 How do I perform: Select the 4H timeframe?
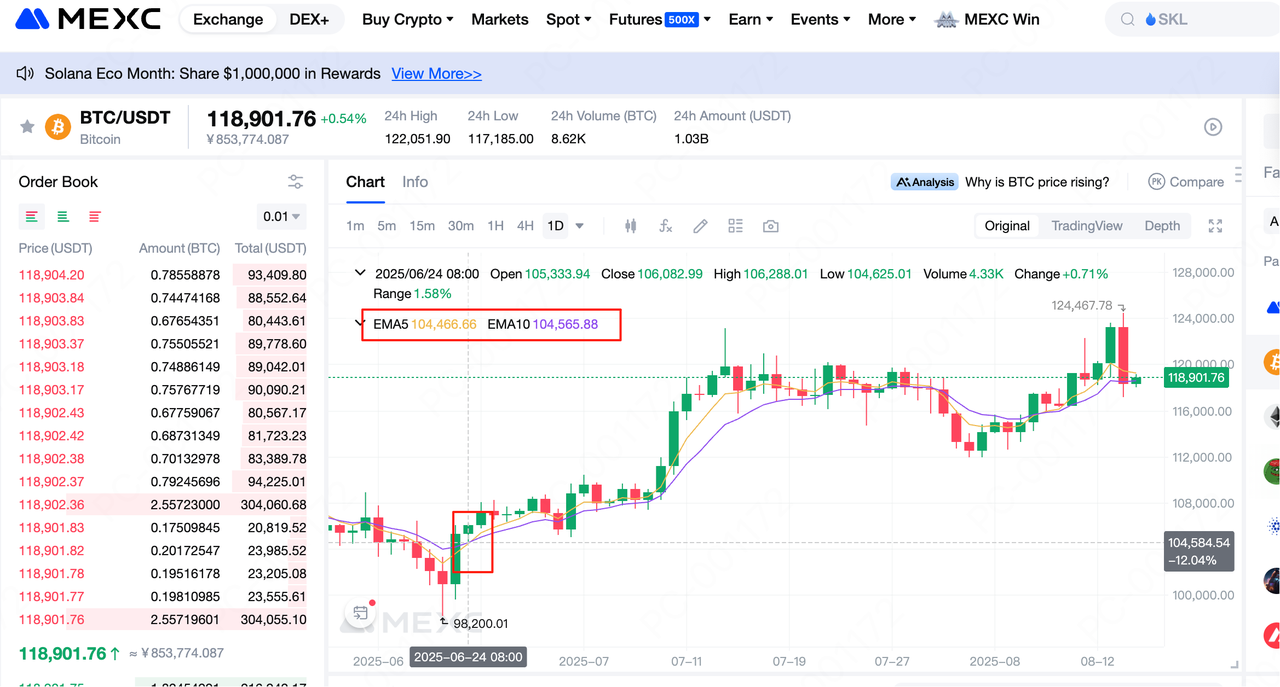pyautogui.click(x=525, y=226)
